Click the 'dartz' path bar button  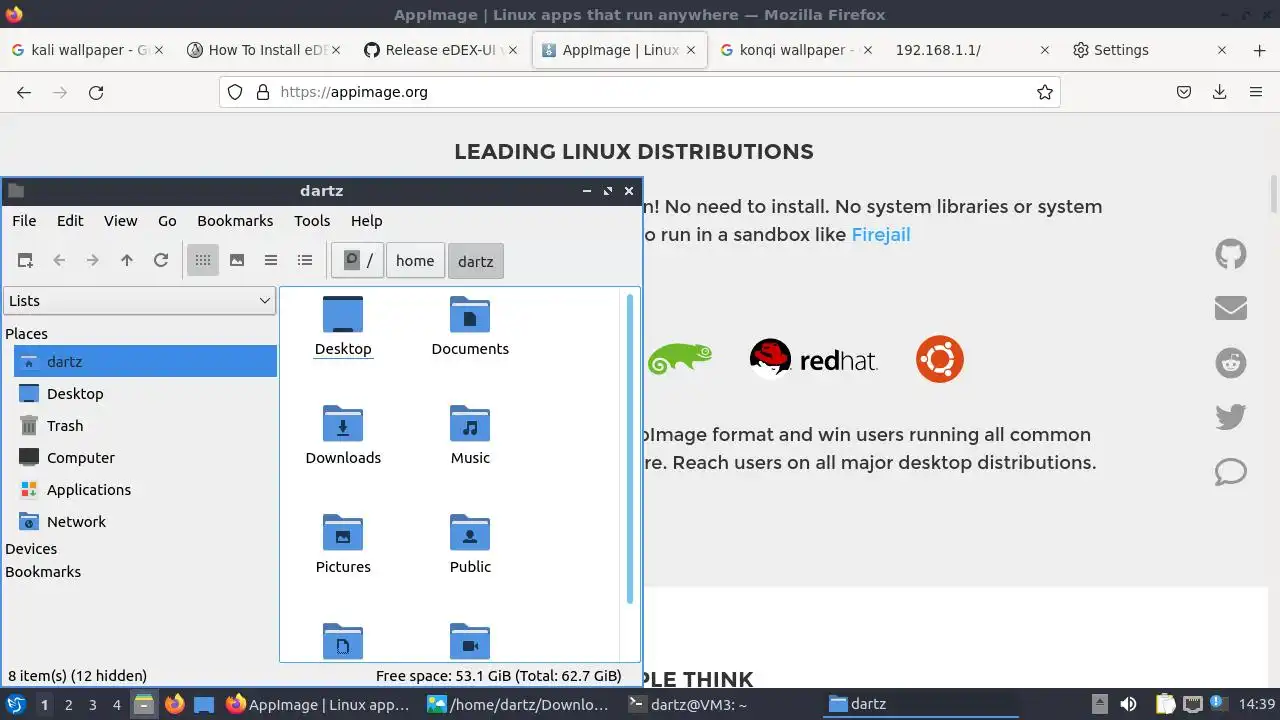tap(475, 261)
